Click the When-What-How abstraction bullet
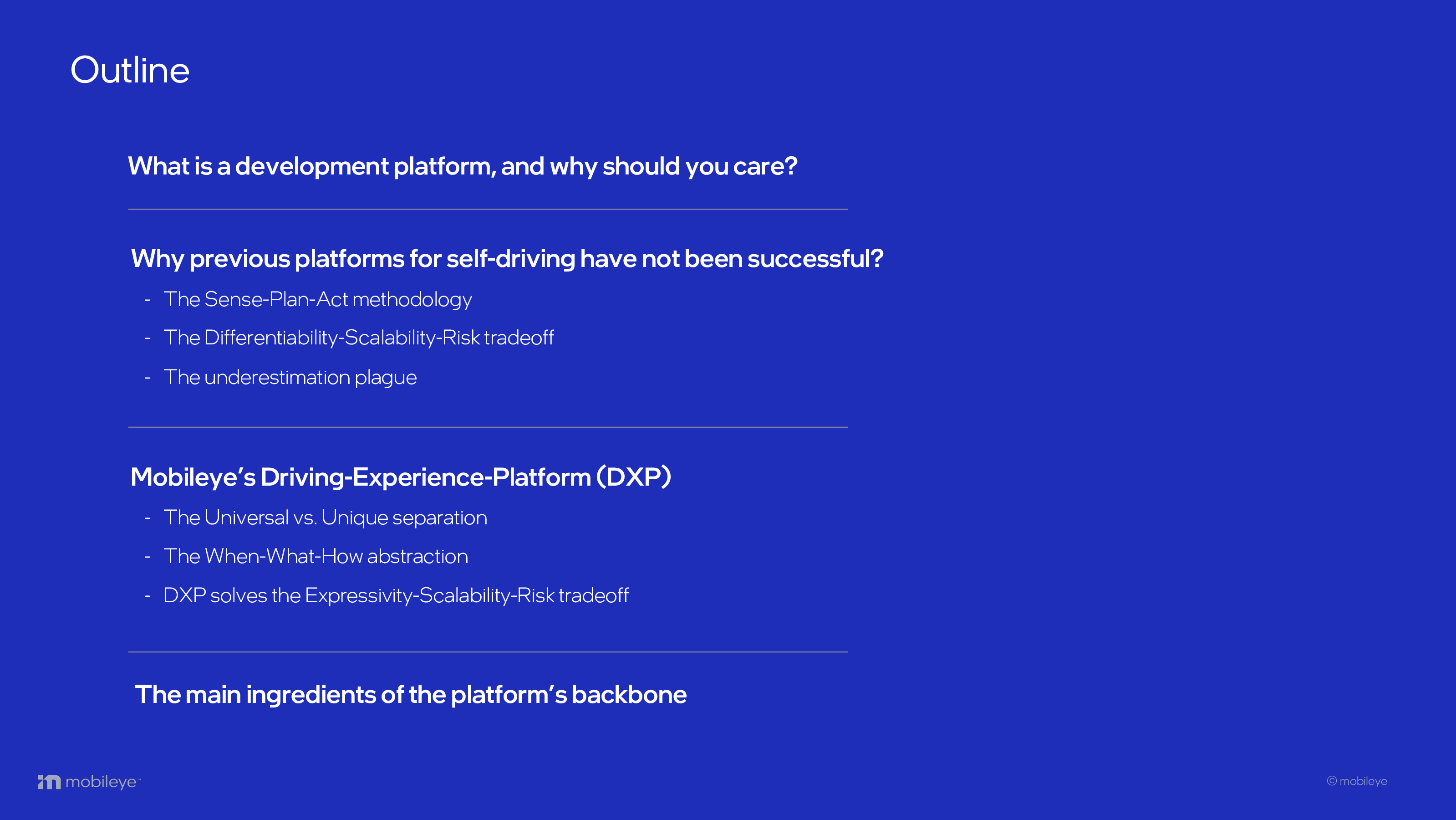 [x=316, y=557]
